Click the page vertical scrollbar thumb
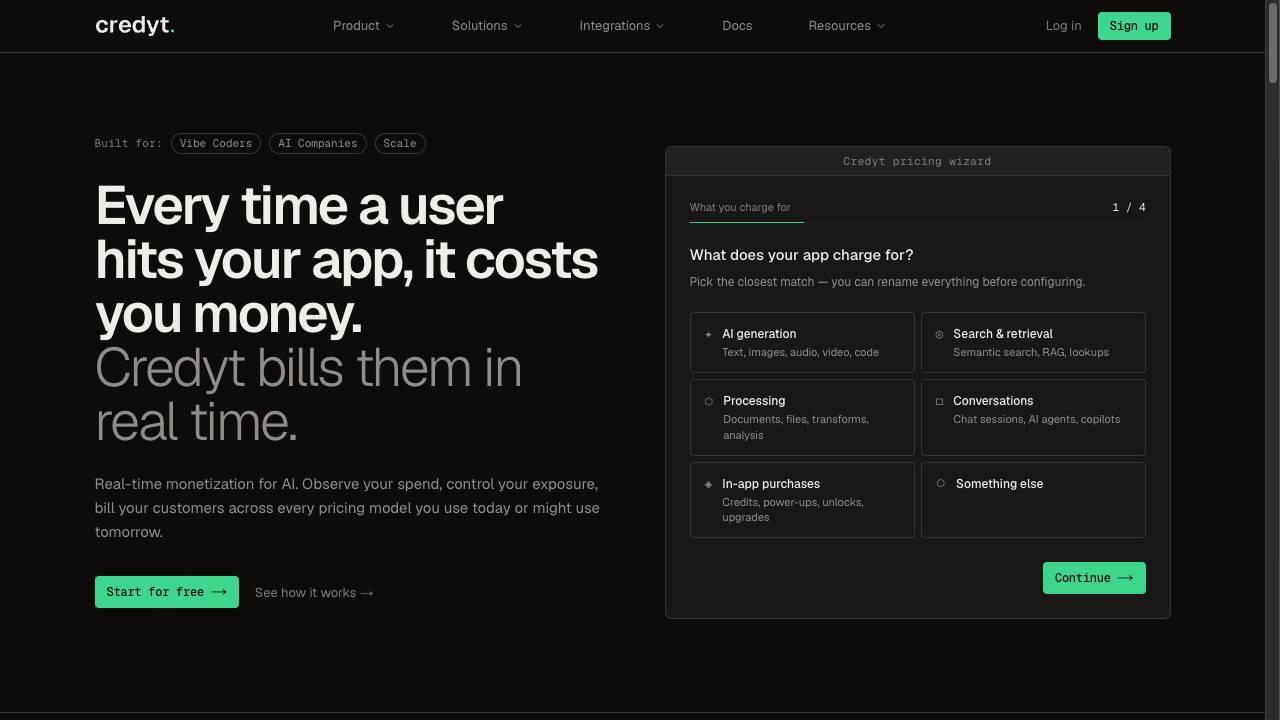 click(x=1272, y=42)
